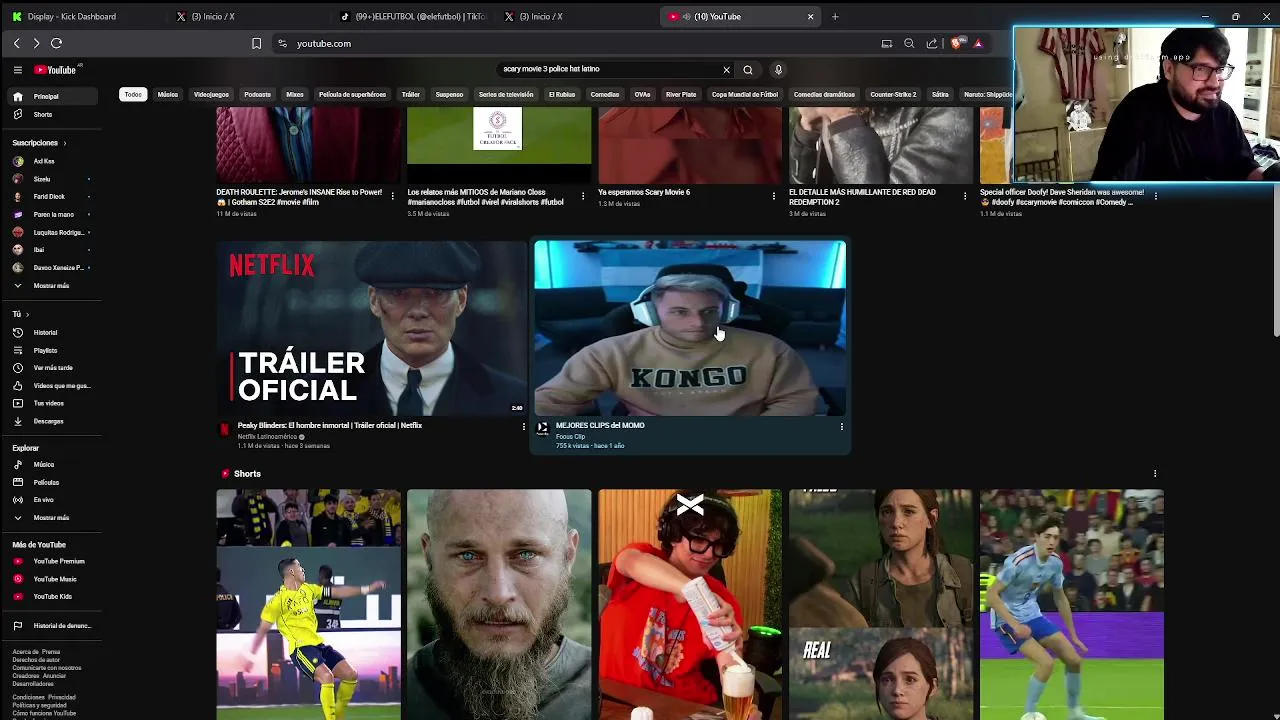Open Ver más tarde list

tap(55, 368)
